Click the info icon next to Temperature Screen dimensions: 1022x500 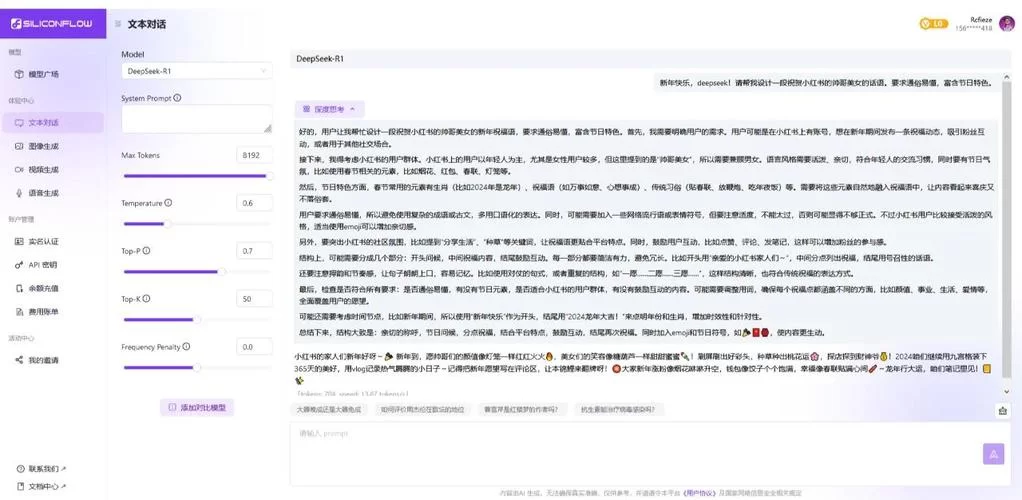coord(168,203)
